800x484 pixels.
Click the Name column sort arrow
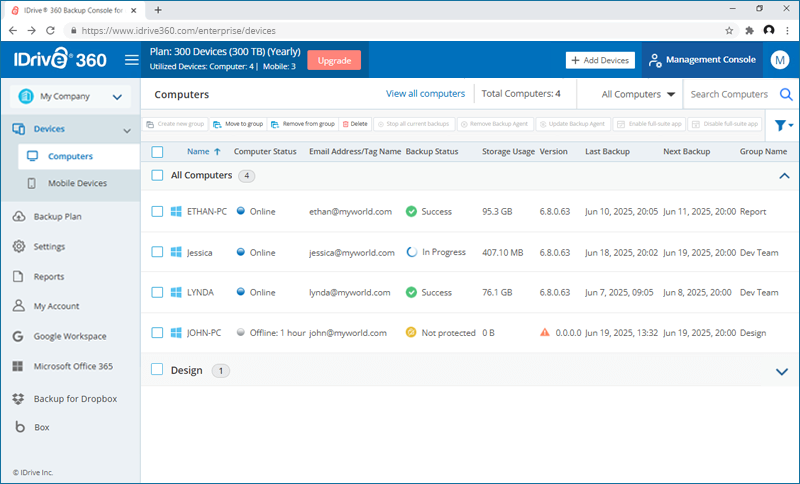pyautogui.click(x=217, y=151)
